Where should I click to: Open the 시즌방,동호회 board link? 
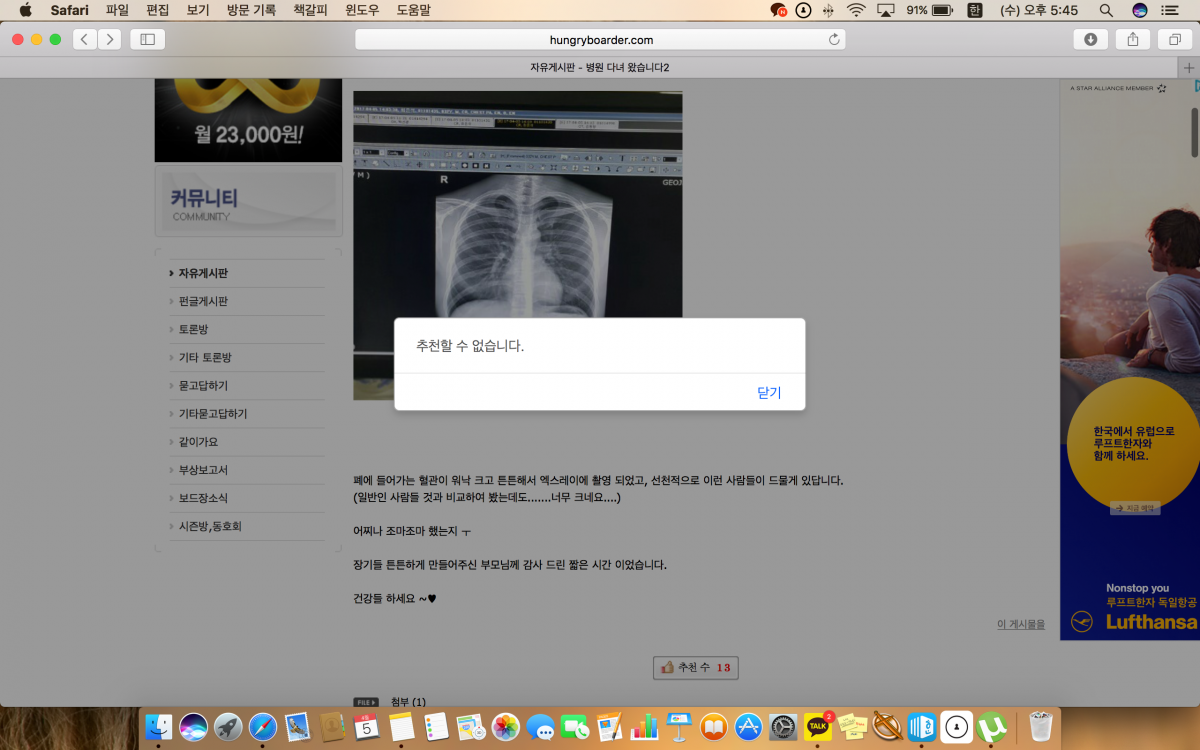click(210, 525)
